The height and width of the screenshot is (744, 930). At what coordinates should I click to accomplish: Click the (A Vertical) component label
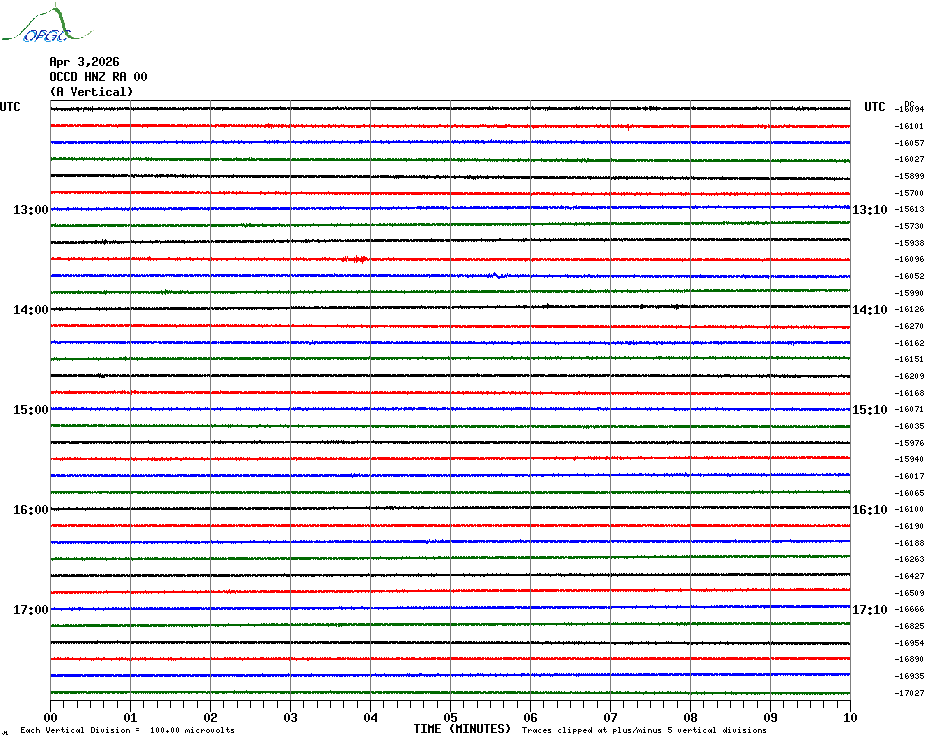[x=91, y=92]
